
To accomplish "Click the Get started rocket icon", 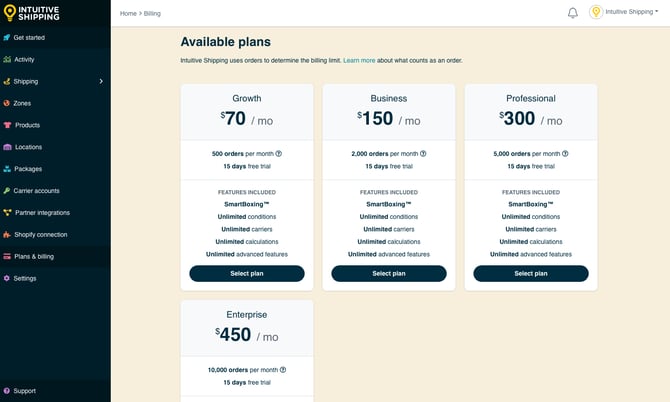I will (x=7, y=38).
